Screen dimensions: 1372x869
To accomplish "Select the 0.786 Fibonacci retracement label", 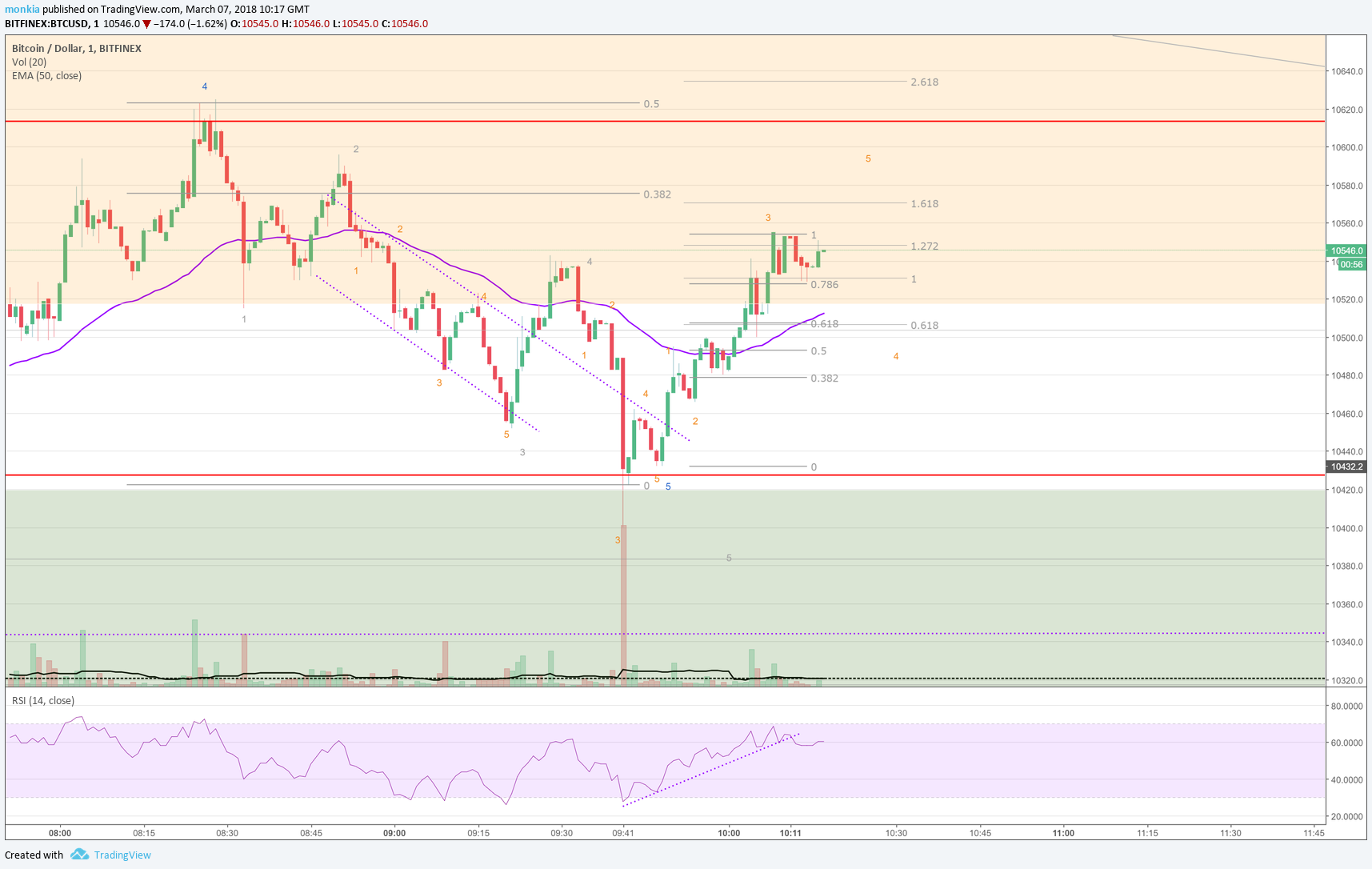I will pos(824,284).
